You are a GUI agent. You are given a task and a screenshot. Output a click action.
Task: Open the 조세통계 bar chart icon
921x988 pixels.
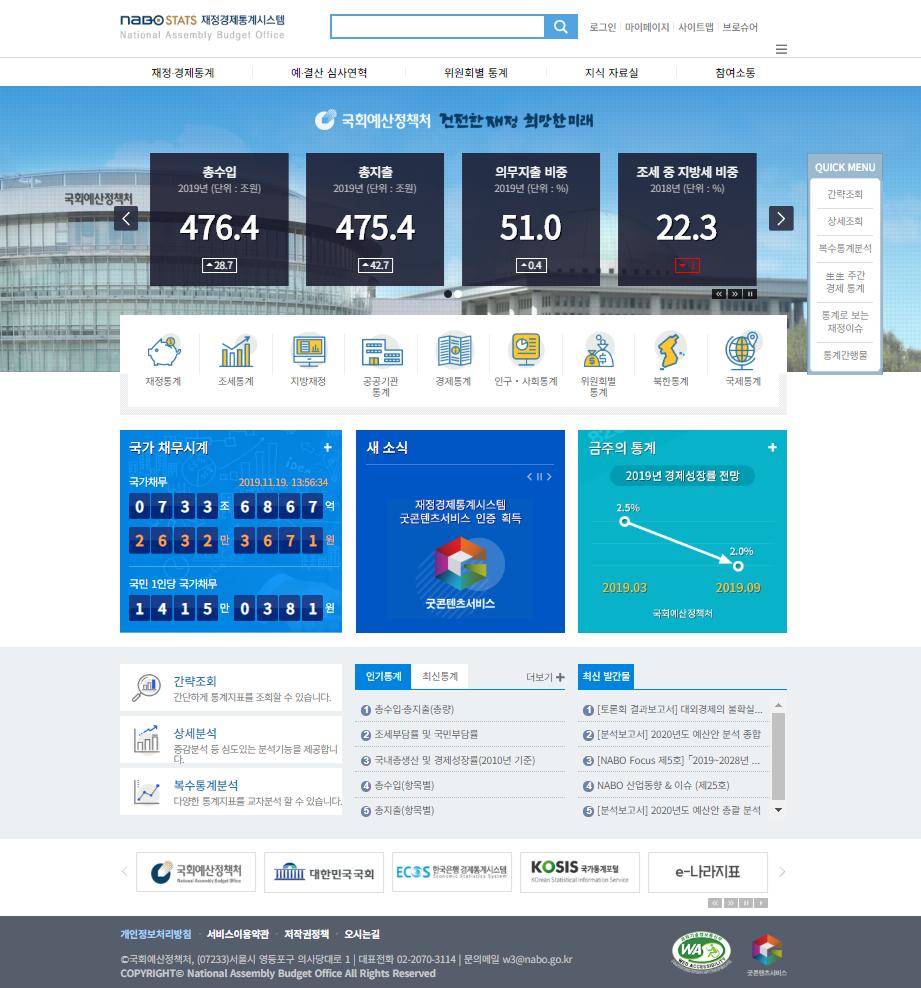(x=236, y=353)
